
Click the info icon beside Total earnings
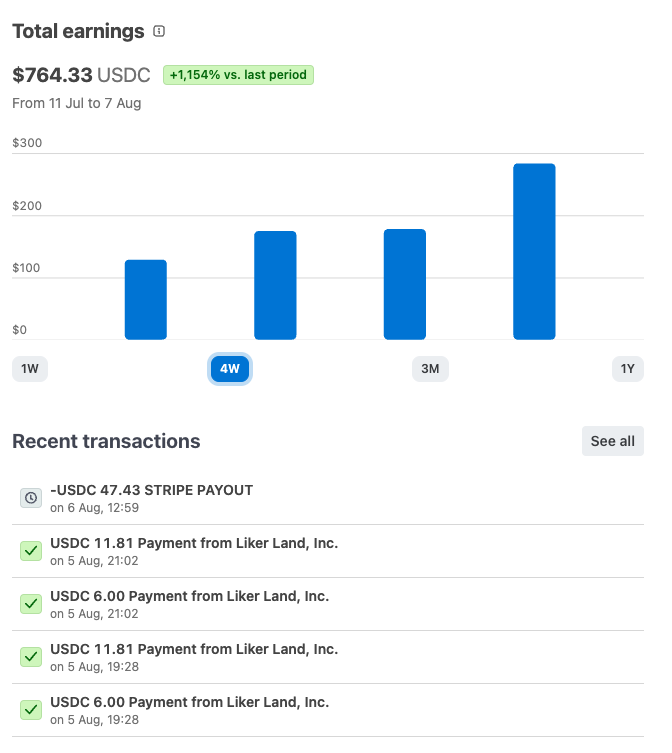coord(159,31)
